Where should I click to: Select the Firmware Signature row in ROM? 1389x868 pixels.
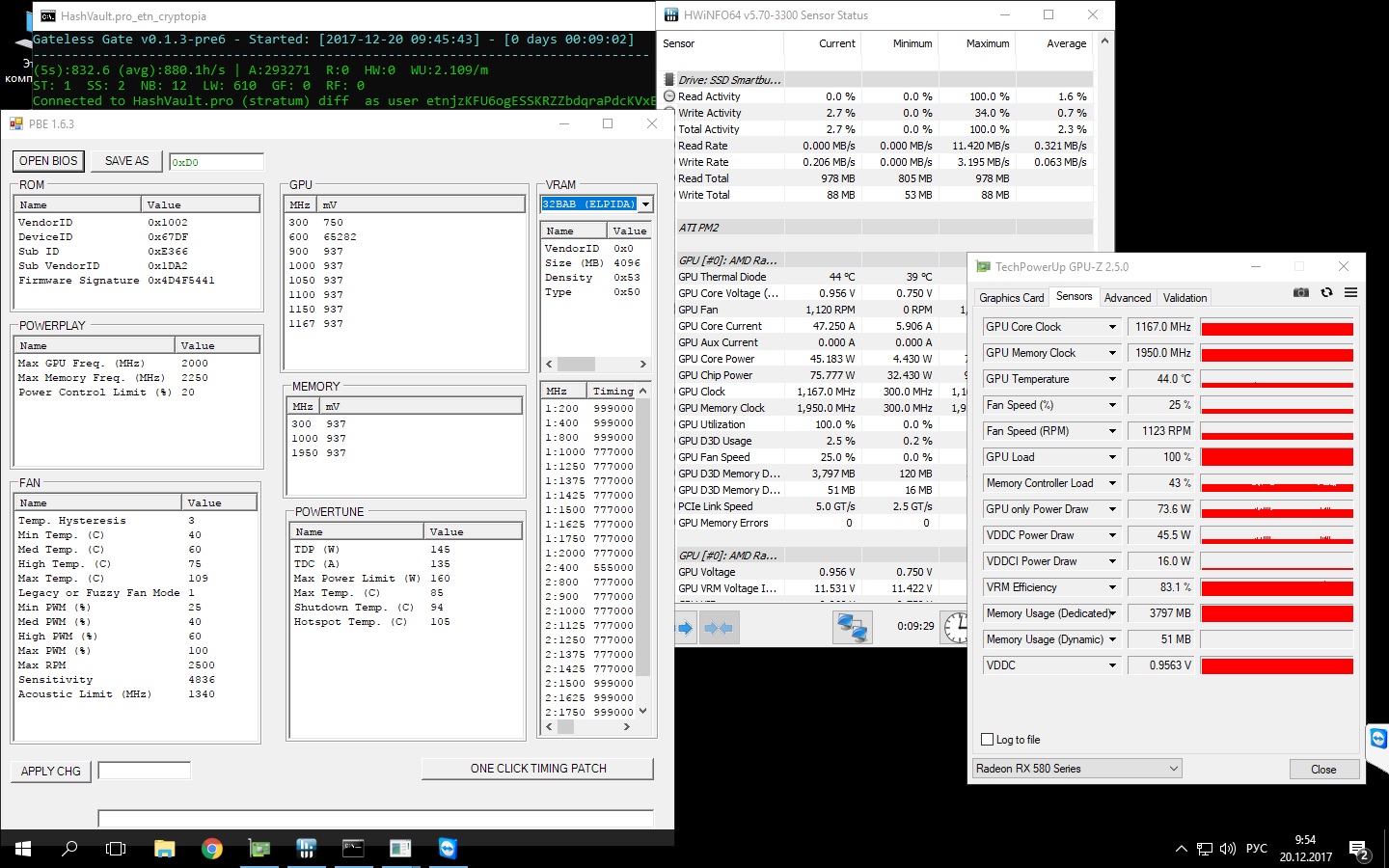(x=138, y=281)
